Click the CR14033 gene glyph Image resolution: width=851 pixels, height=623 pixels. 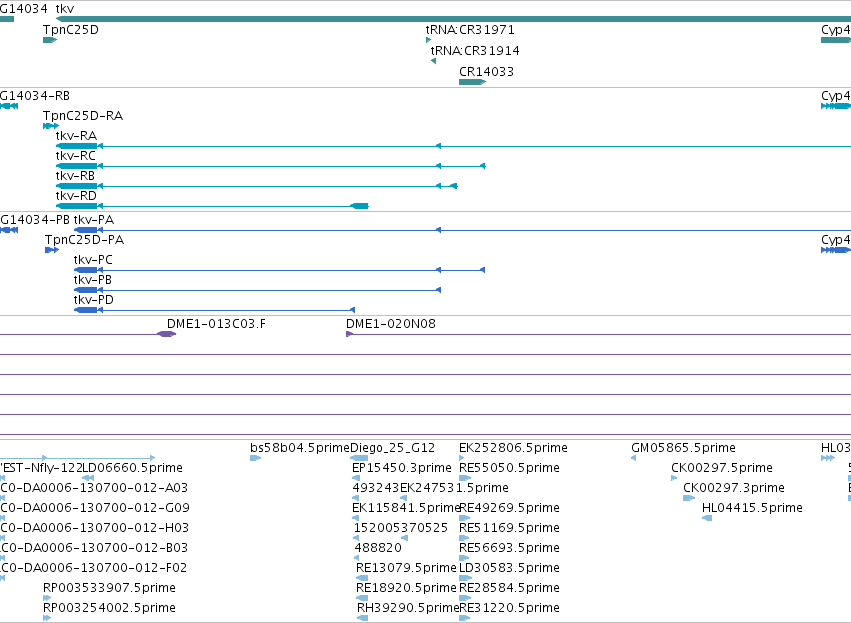click(472, 82)
